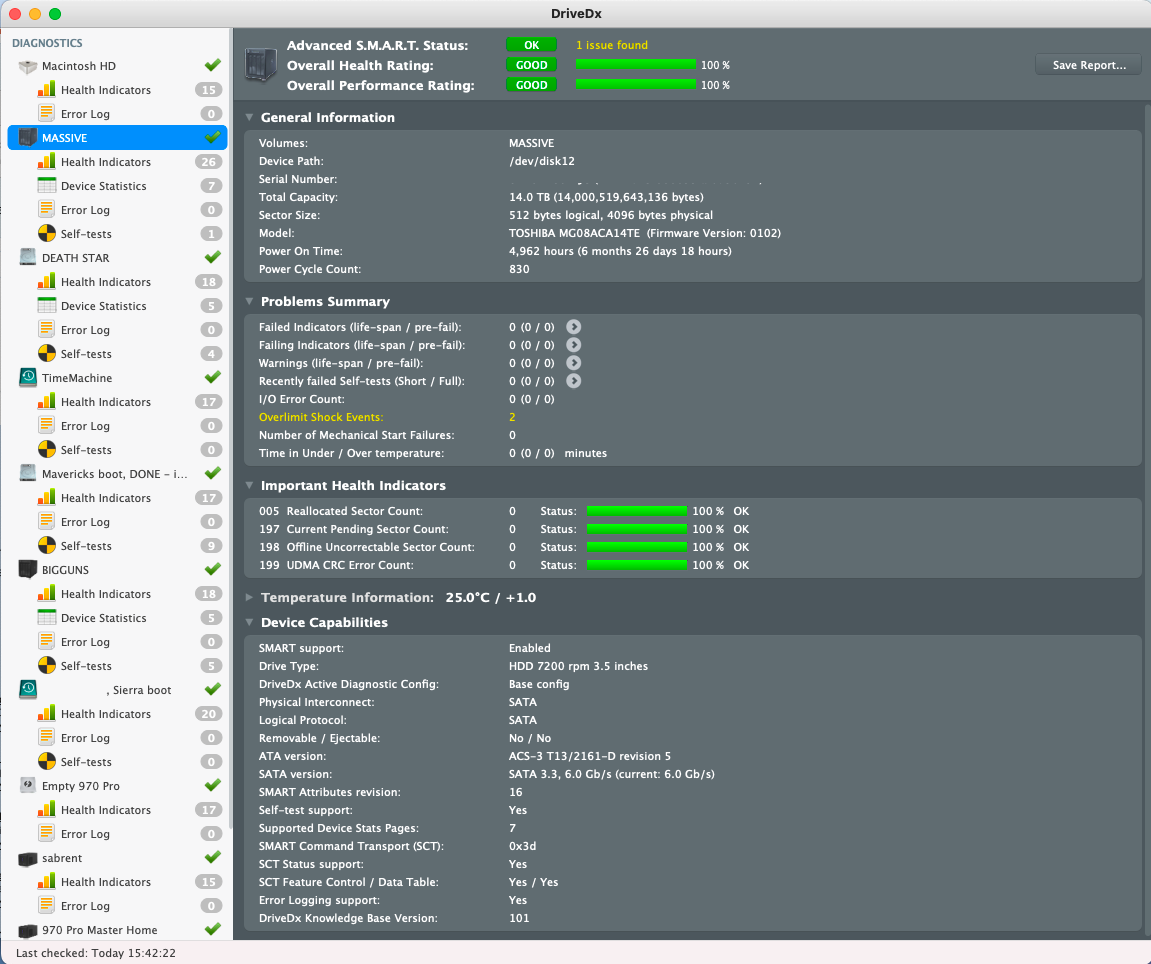Open Error Log row under Mavericks boot
The width and height of the screenshot is (1151, 964).
pos(117,522)
